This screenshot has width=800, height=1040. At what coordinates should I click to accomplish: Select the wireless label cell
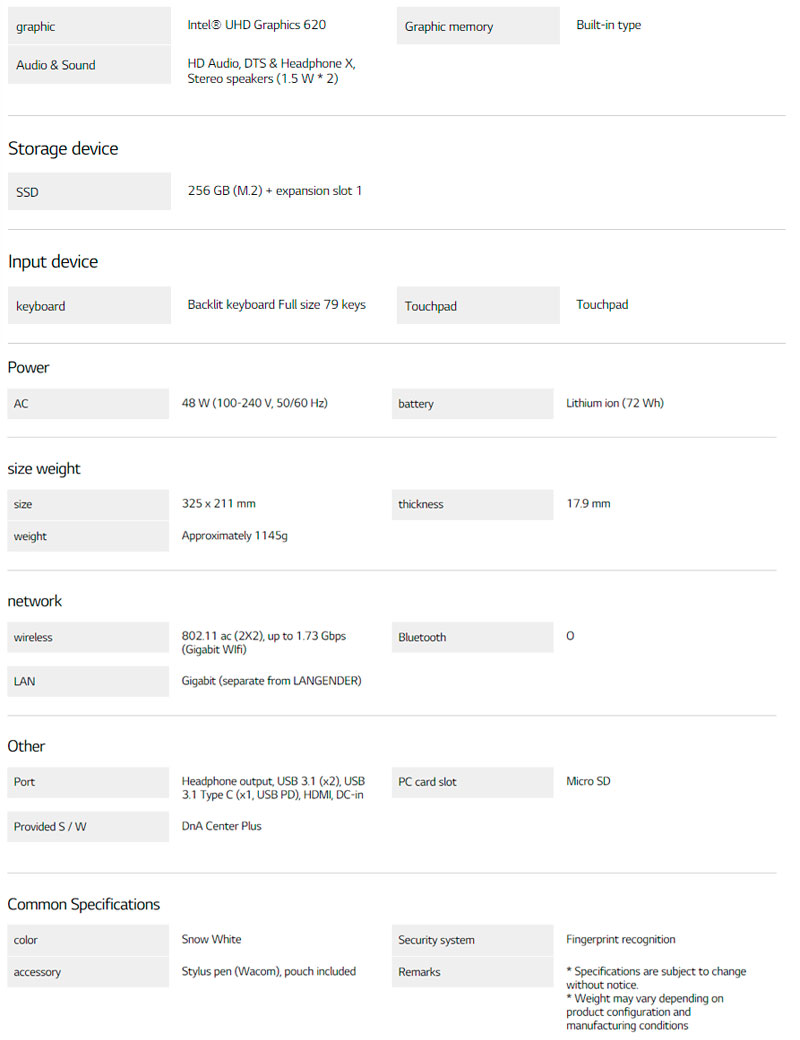[x=88, y=637]
